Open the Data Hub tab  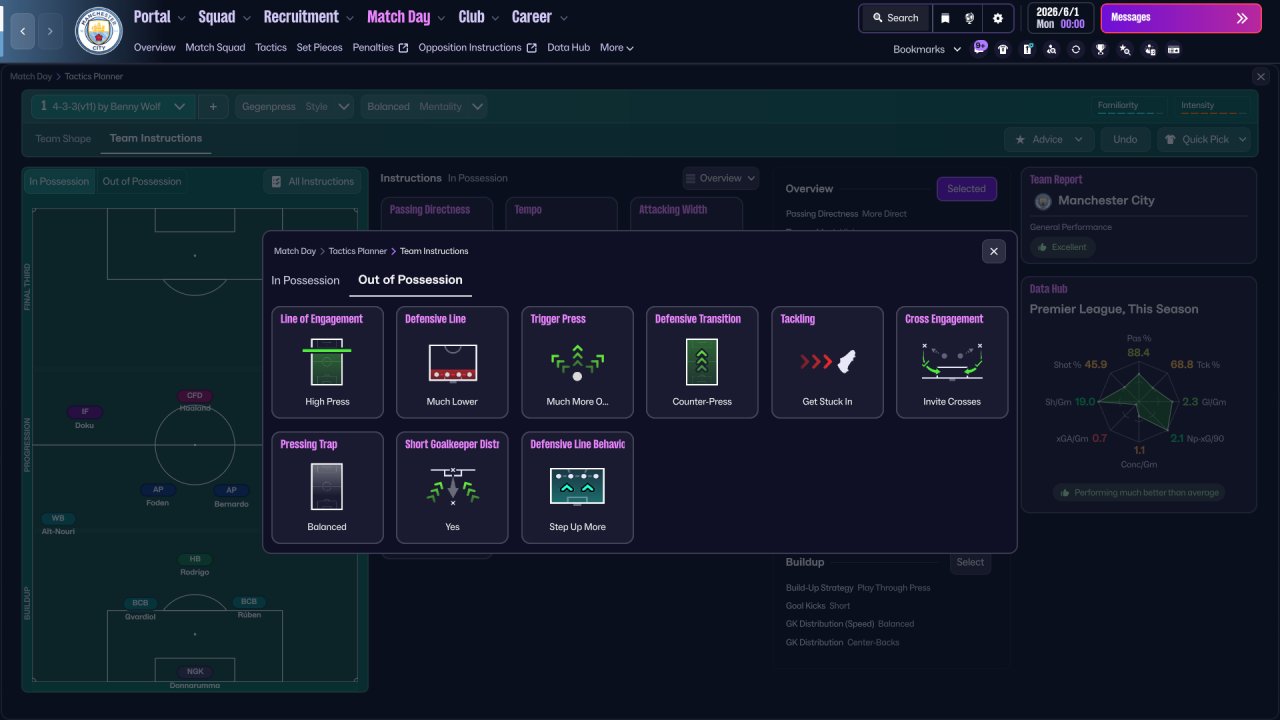click(569, 47)
